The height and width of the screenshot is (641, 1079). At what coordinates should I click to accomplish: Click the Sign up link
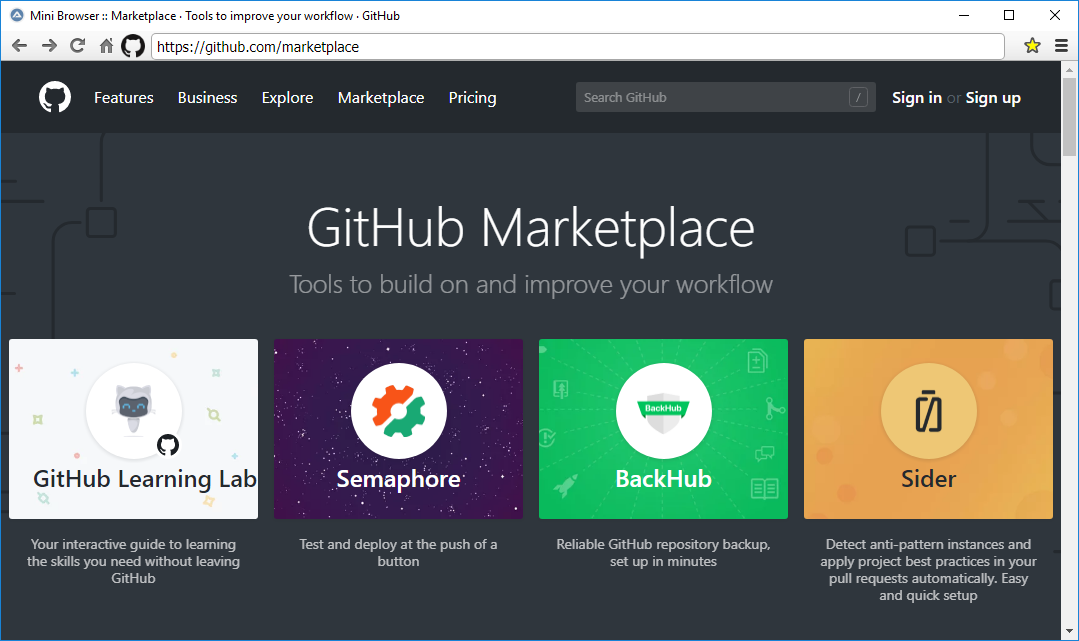[993, 98]
